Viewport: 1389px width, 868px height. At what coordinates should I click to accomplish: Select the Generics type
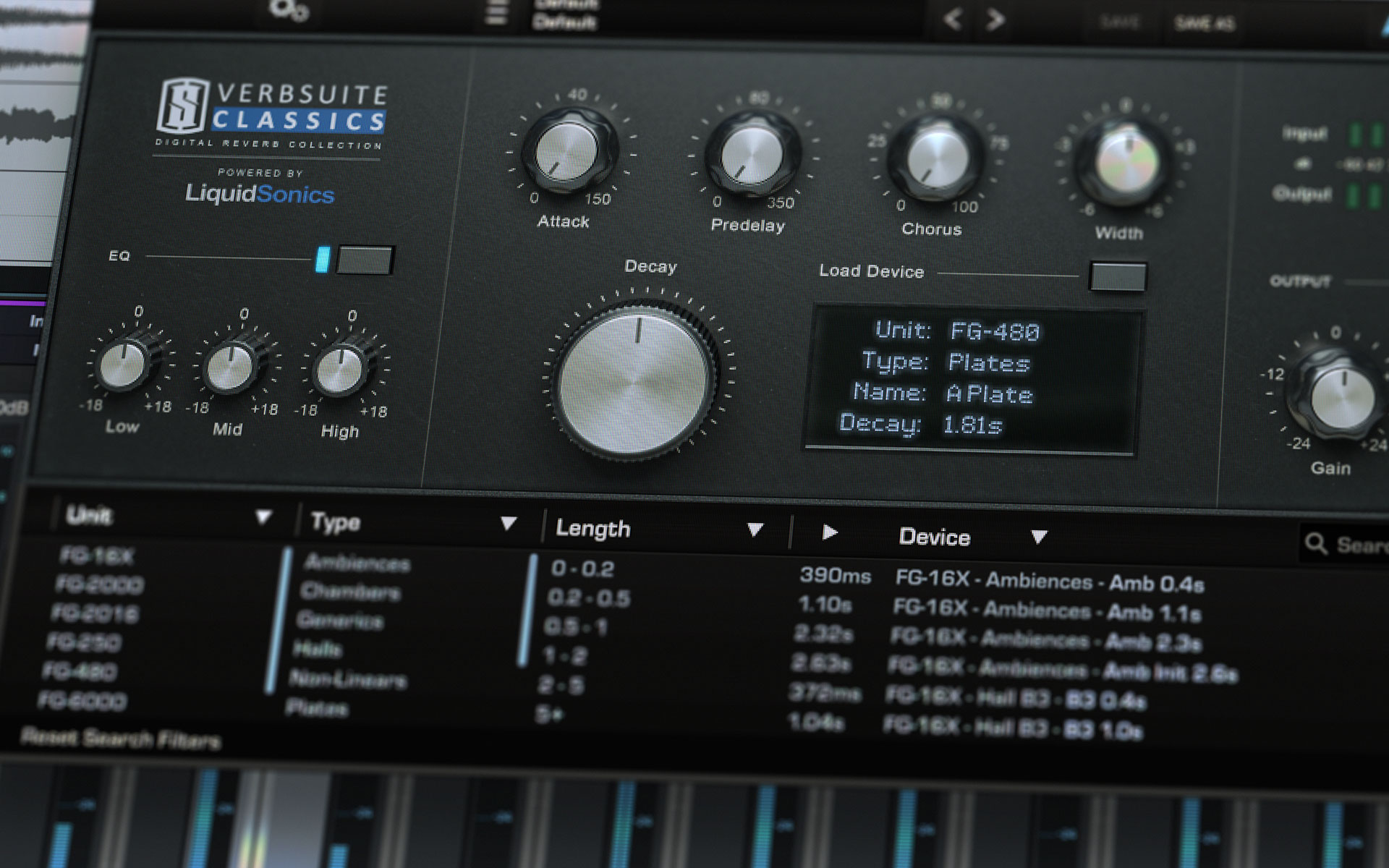point(340,621)
